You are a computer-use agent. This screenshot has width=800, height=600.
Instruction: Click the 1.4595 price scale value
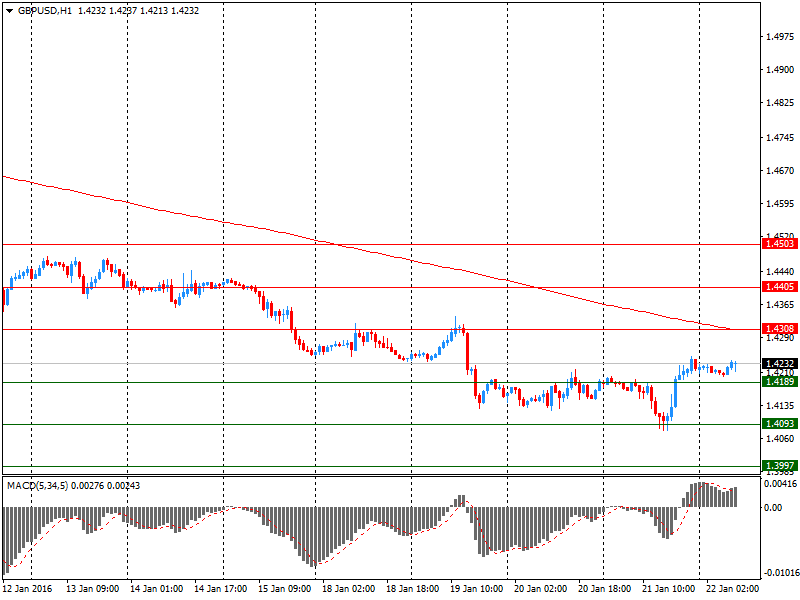(x=780, y=204)
